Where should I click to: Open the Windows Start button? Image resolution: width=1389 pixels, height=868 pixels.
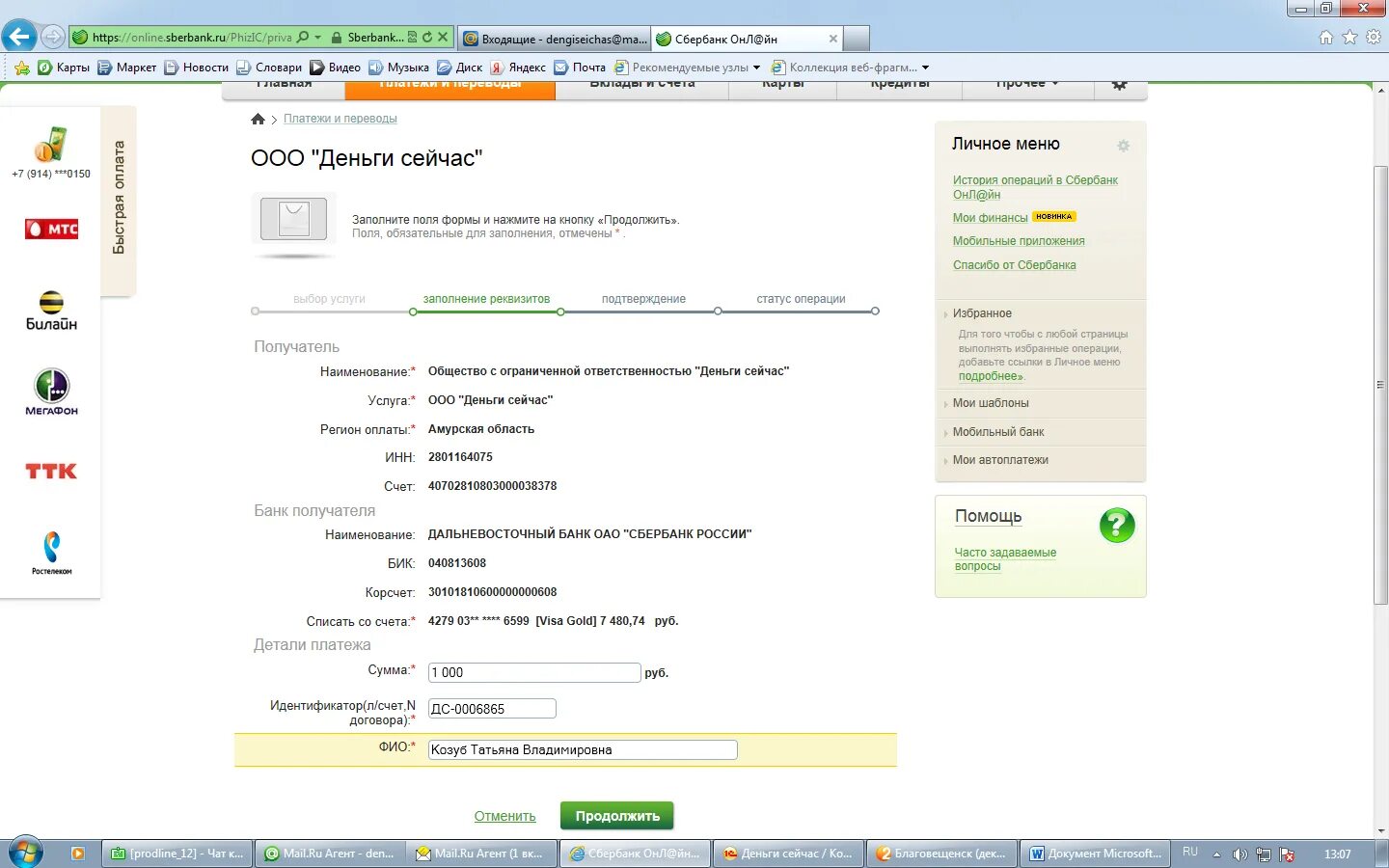[x=24, y=853]
